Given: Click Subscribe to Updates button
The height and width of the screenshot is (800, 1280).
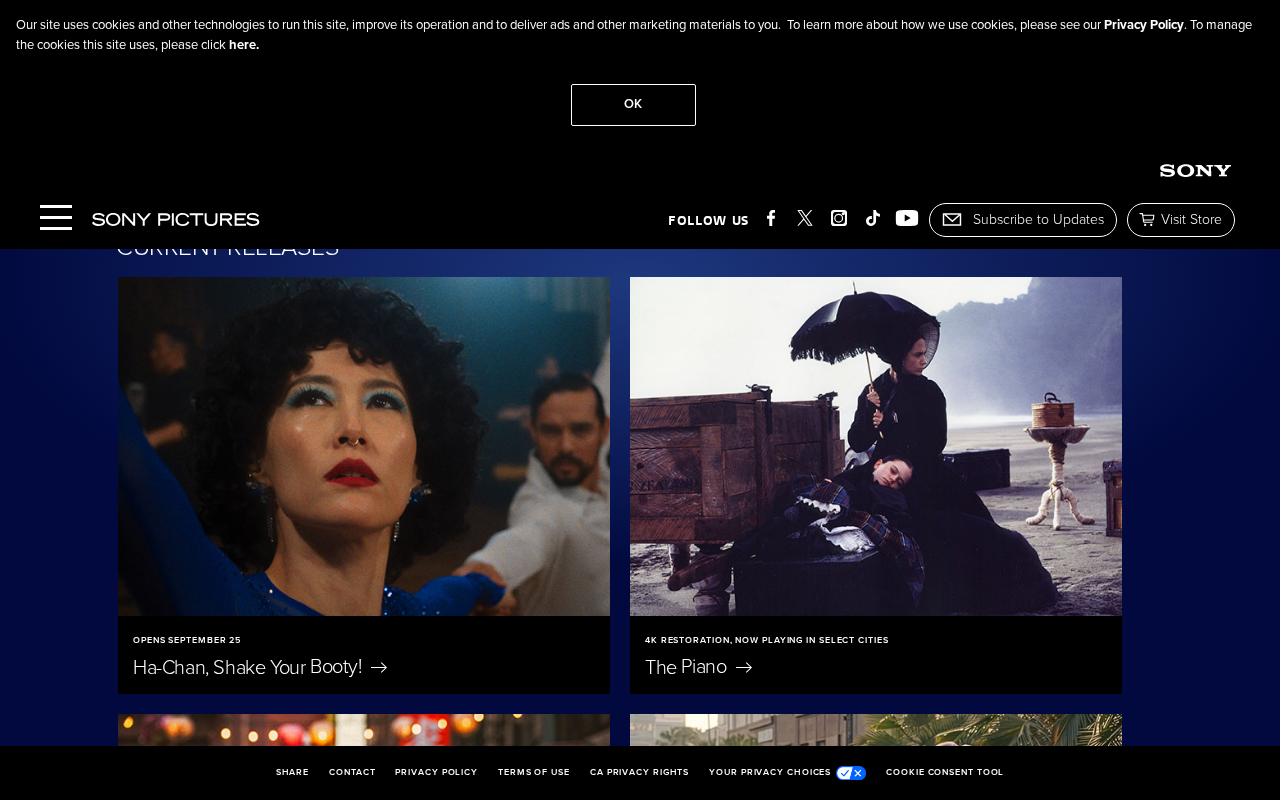Looking at the screenshot, I should (1023, 220).
